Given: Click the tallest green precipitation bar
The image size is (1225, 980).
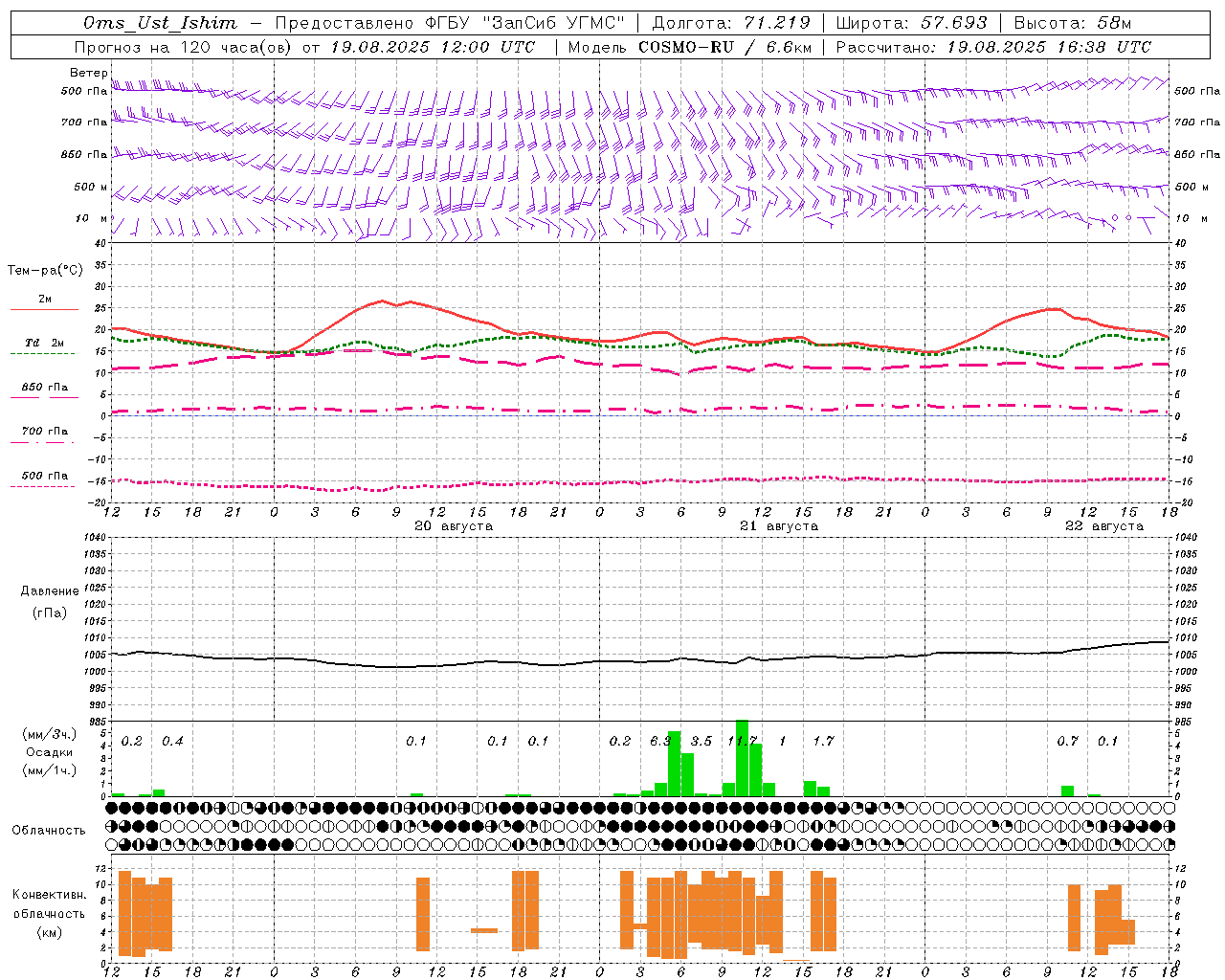Looking at the screenshot, I should click(x=742, y=758).
